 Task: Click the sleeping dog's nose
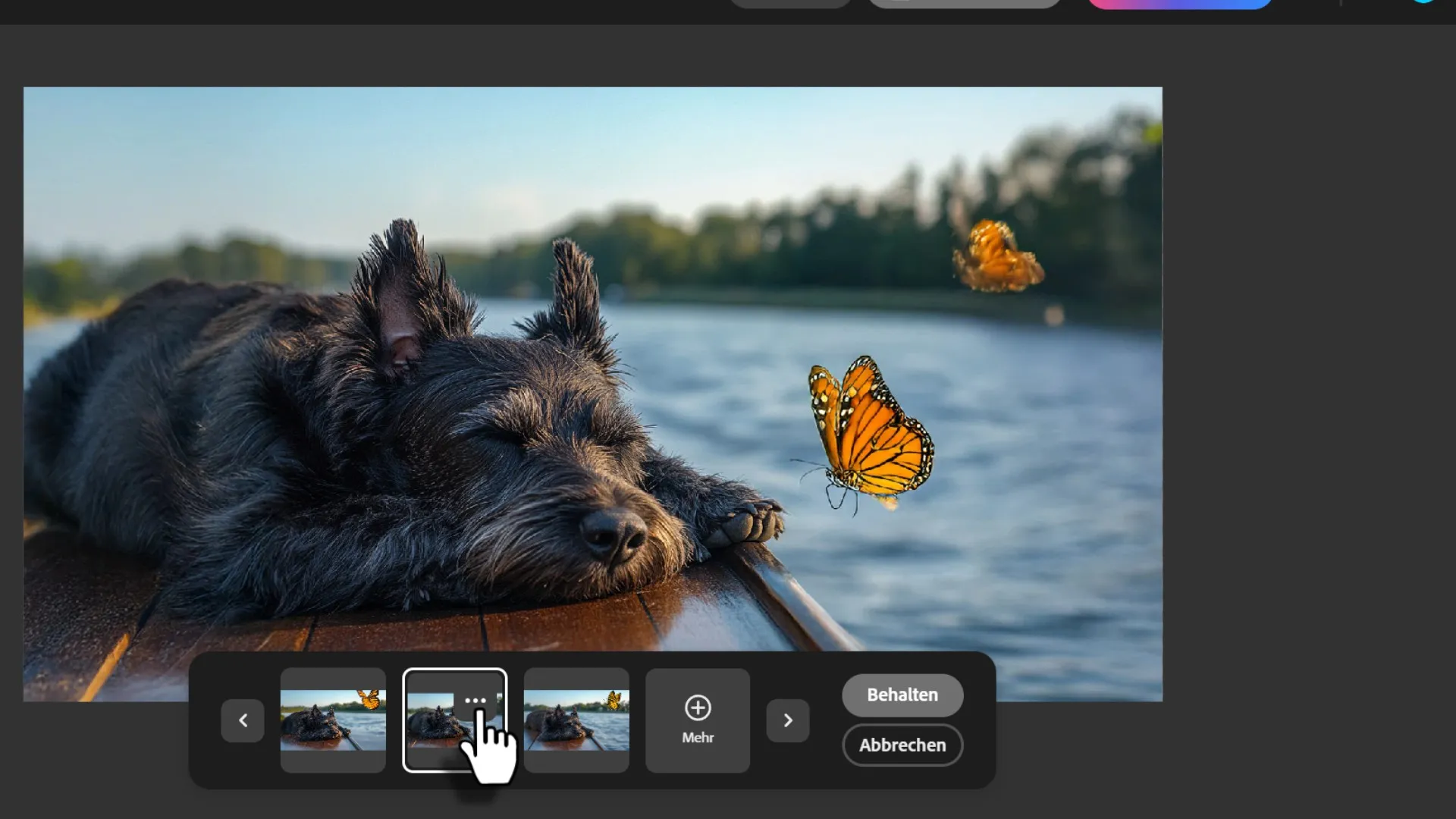[613, 532]
